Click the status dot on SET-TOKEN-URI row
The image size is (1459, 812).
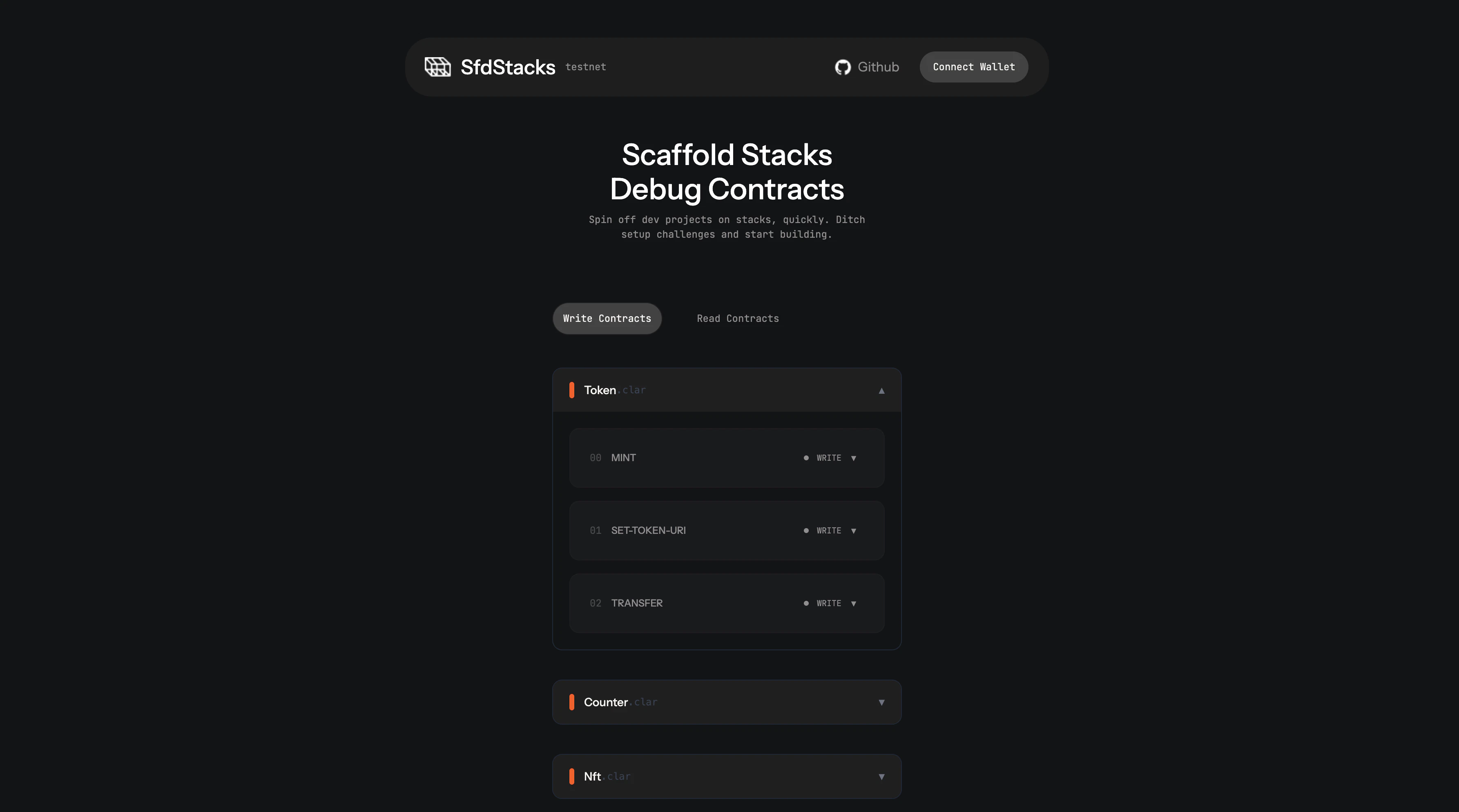tap(807, 531)
